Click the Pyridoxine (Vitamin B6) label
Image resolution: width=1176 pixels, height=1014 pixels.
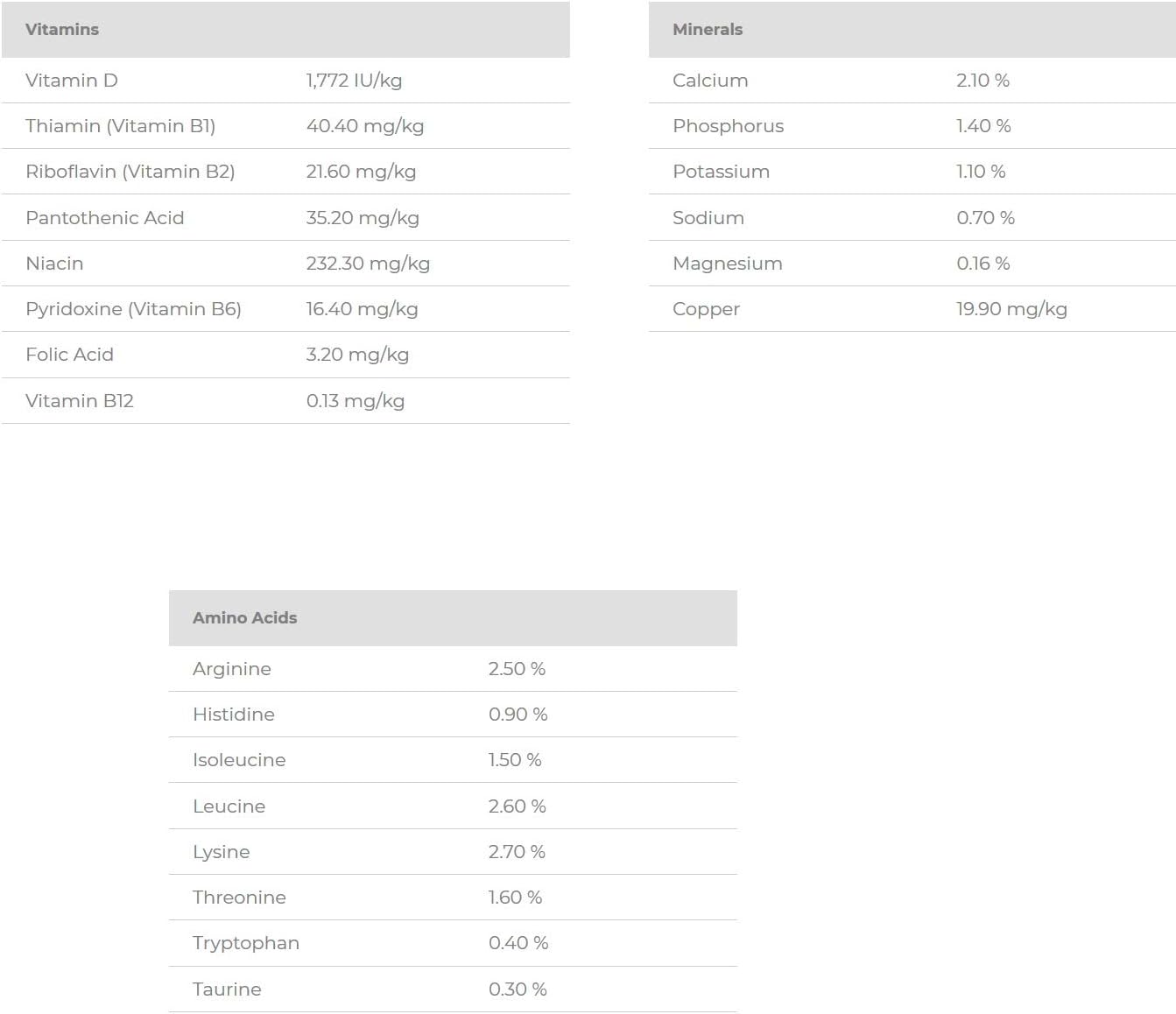pyautogui.click(x=133, y=309)
